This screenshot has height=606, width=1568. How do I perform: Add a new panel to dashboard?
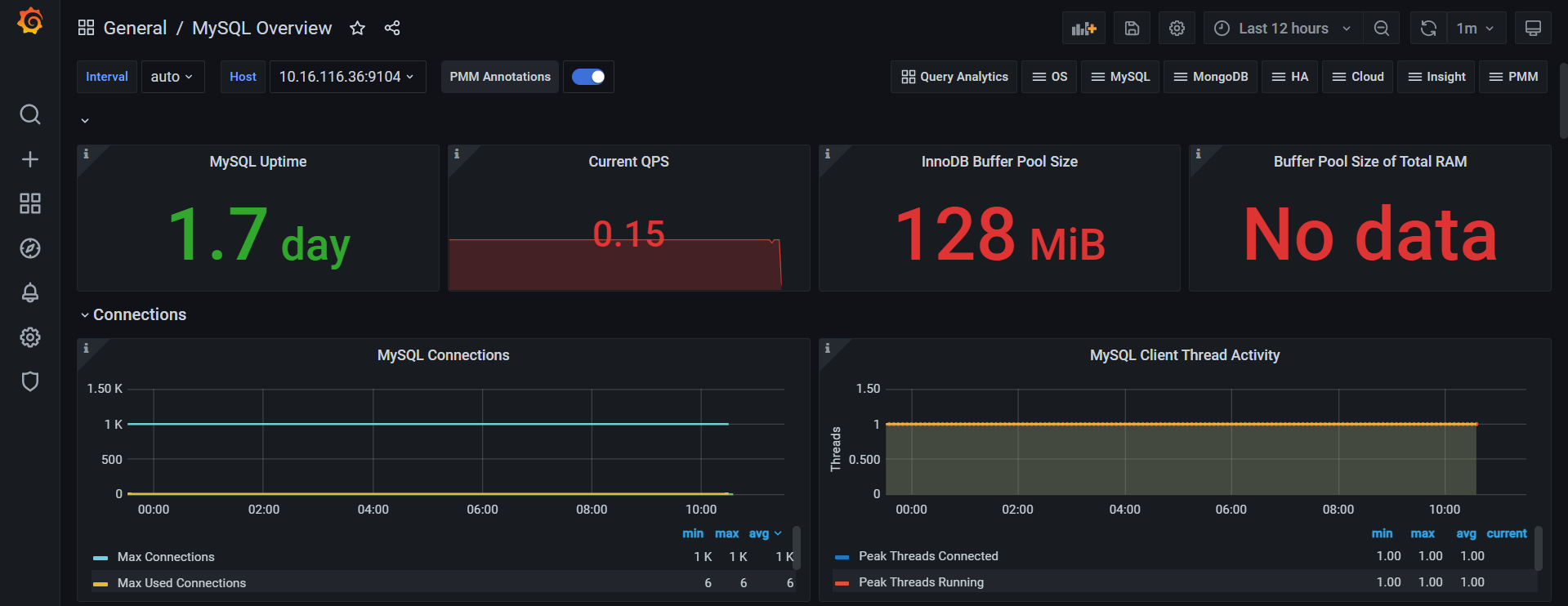click(1083, 29)
